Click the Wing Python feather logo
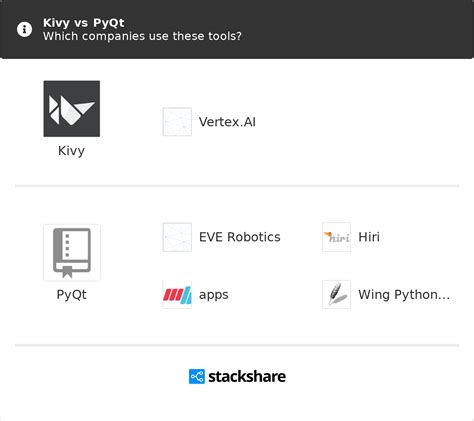Viewport: 474px width, 421px height. pos(336,294)
